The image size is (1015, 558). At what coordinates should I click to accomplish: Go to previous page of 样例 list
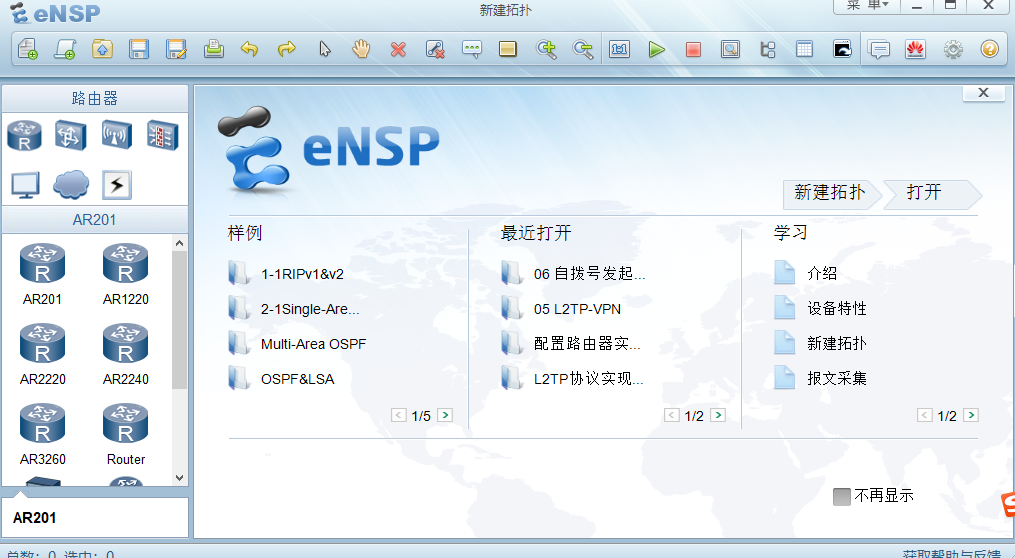399,415
